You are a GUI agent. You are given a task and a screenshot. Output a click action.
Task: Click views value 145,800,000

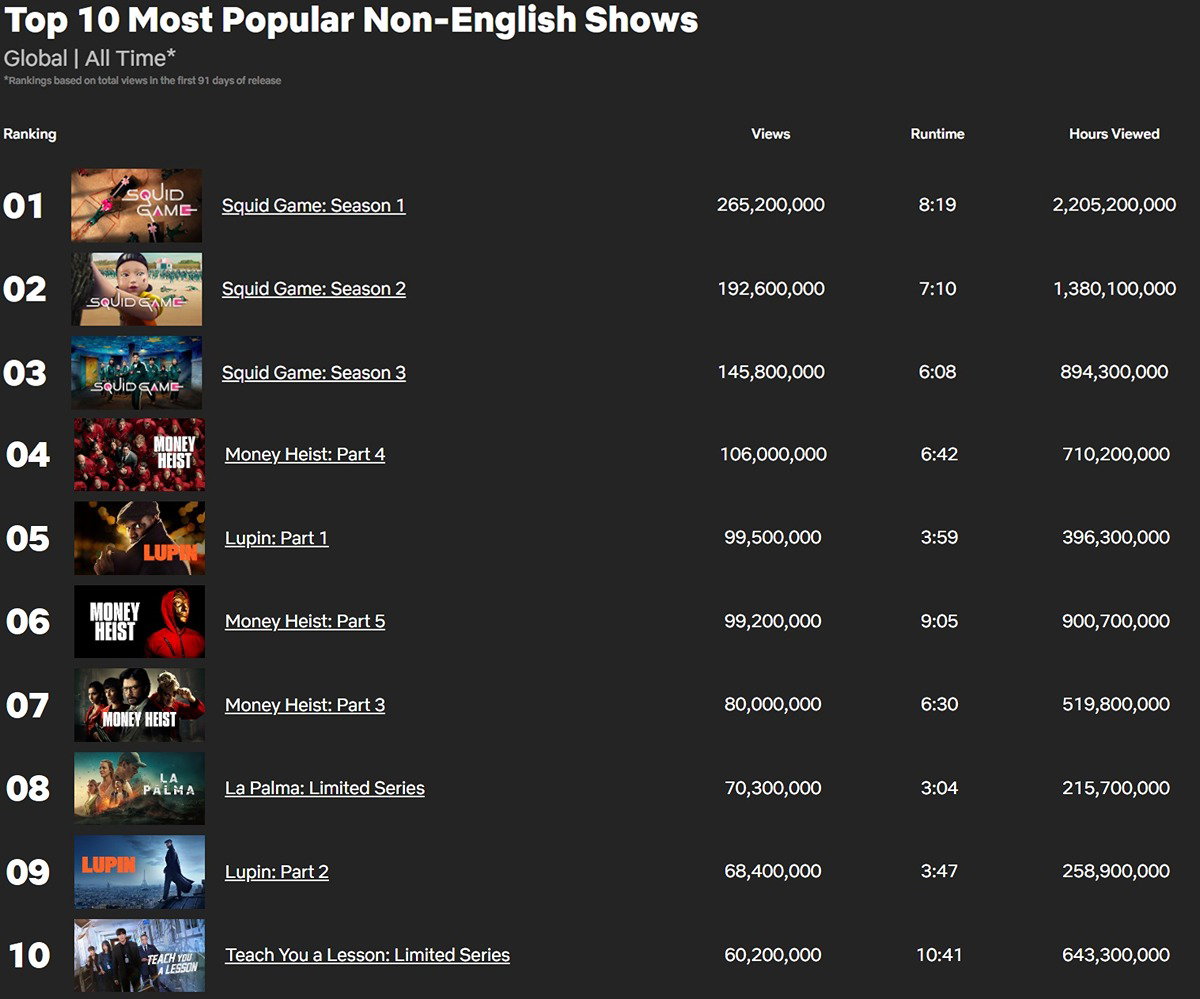(771, 372)
